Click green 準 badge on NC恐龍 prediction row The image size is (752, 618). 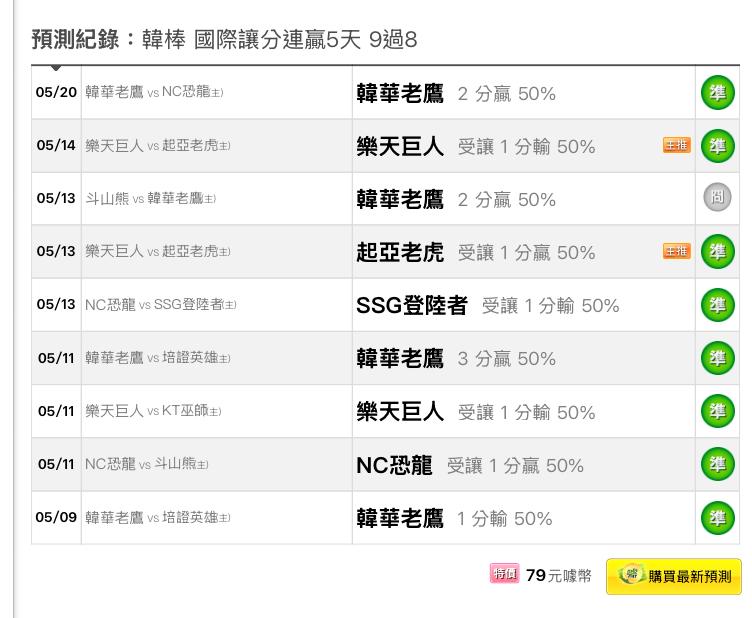pos(717,464)
